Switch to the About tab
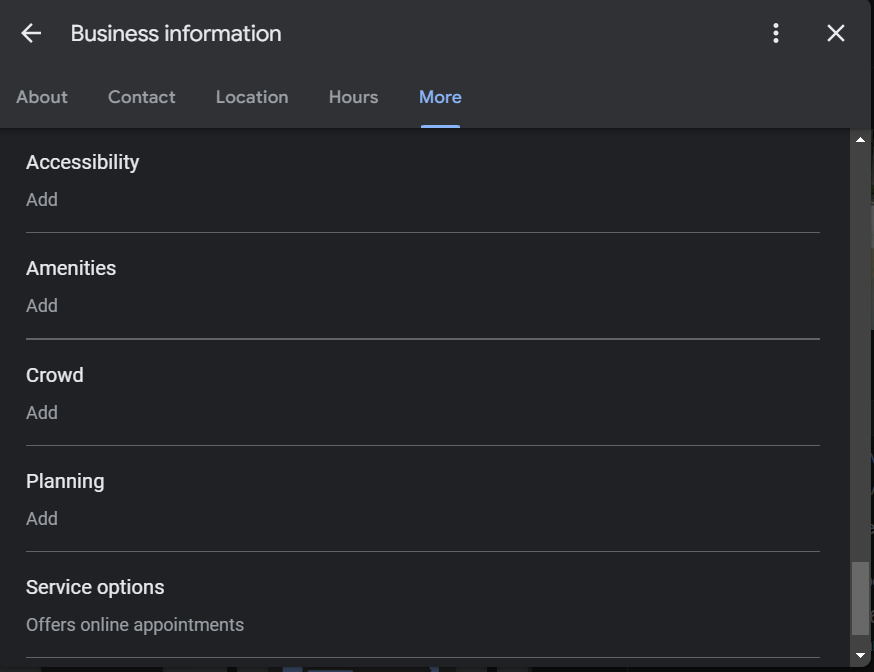Image resolution: width=874 pixels, height=672 pixels. click(x=41, y=97)
